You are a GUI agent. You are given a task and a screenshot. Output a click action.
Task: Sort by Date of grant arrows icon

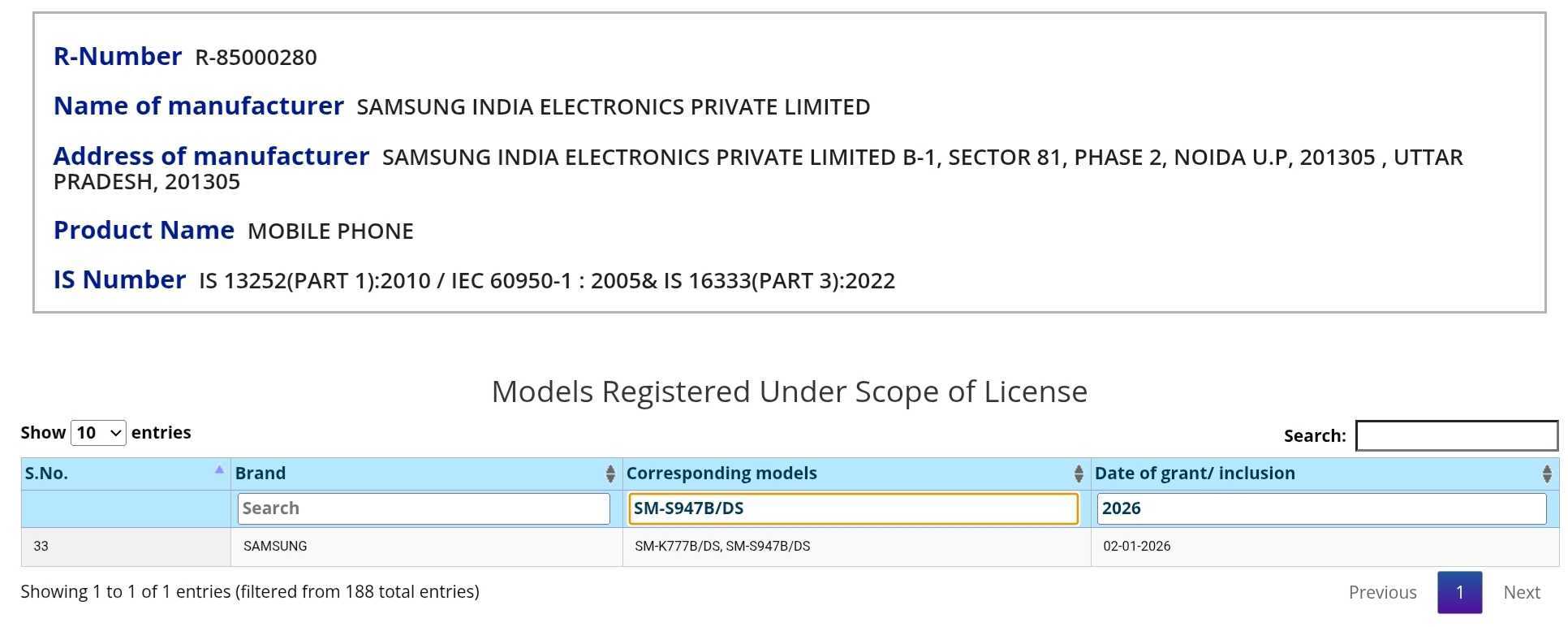click(x=1546, y=473)
